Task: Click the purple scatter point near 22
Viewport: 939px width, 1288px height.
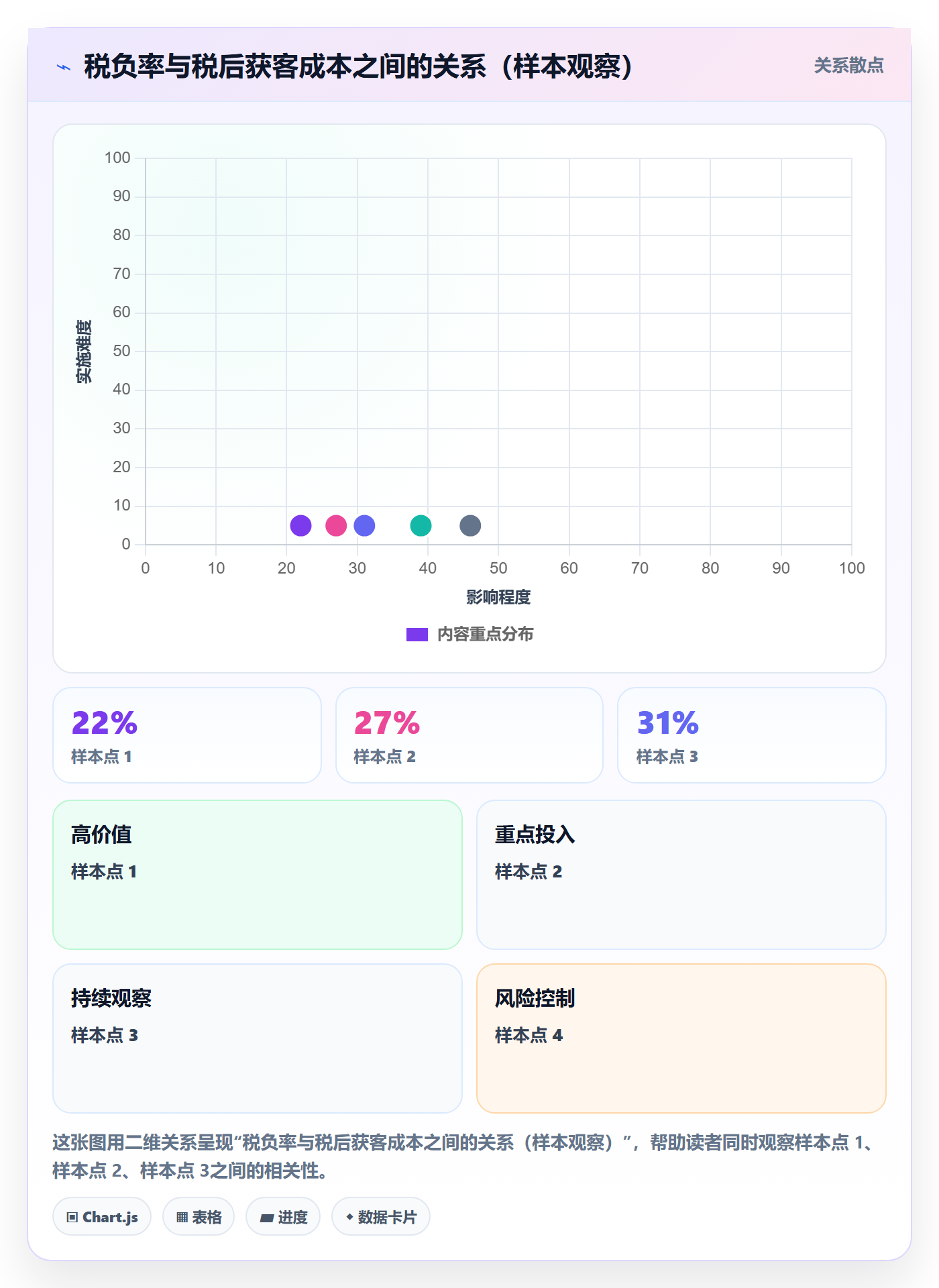Action: pos(300,526)
